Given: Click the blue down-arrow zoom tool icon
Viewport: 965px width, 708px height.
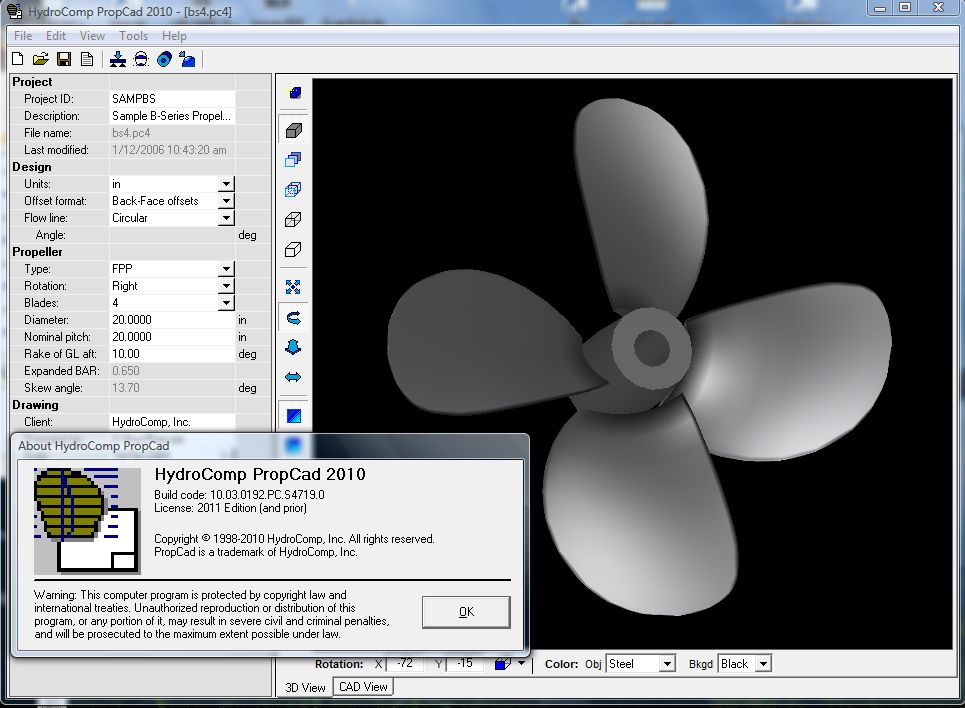Looking at the screenshot, I should click(x=293, y=347).
